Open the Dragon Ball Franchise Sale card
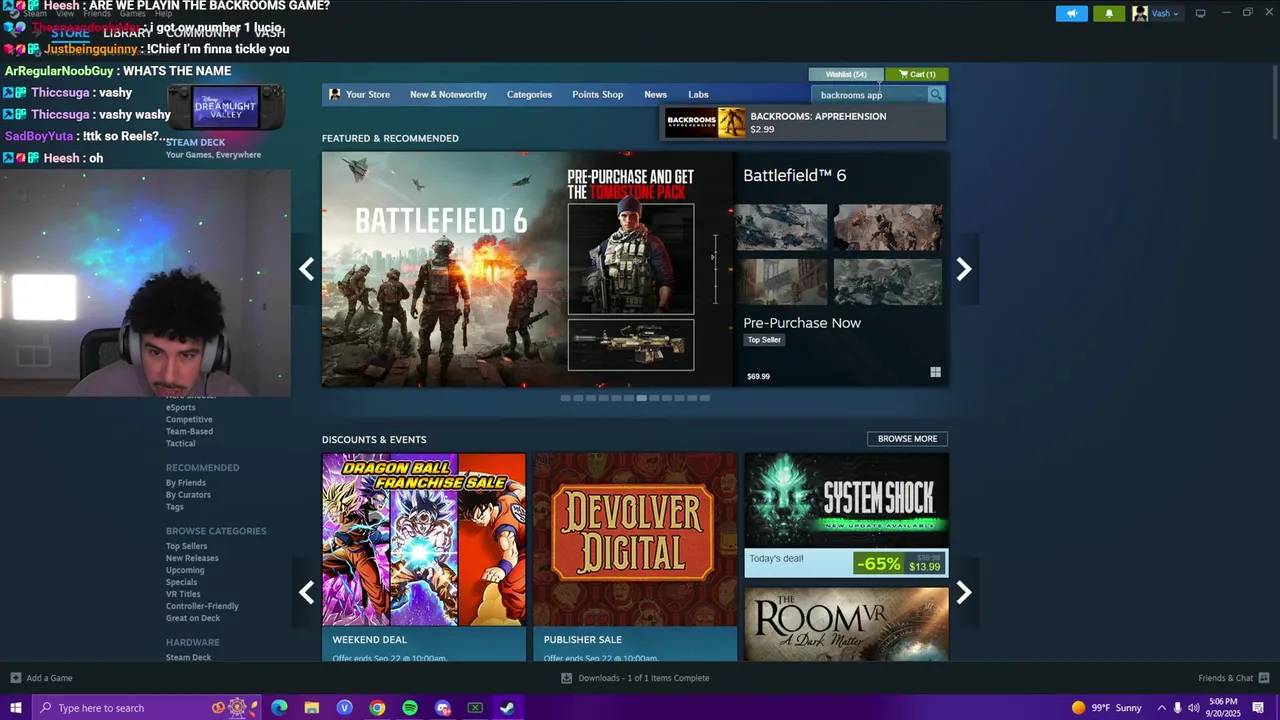 [x=424, y=557]
